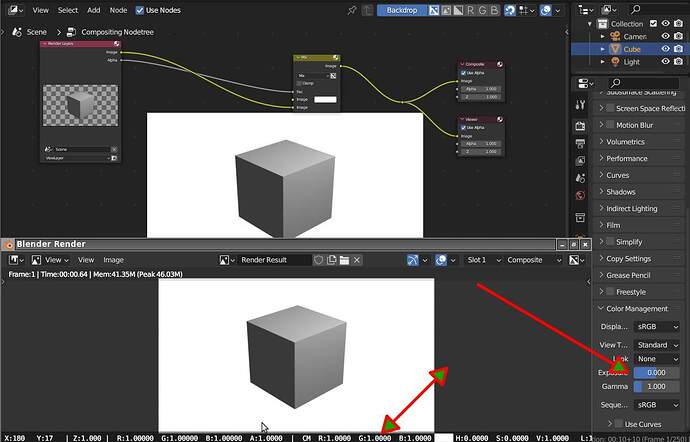The image size is (690, 442).
Task: Click the white color swatch in Mix node
Action: pos(325,99)
